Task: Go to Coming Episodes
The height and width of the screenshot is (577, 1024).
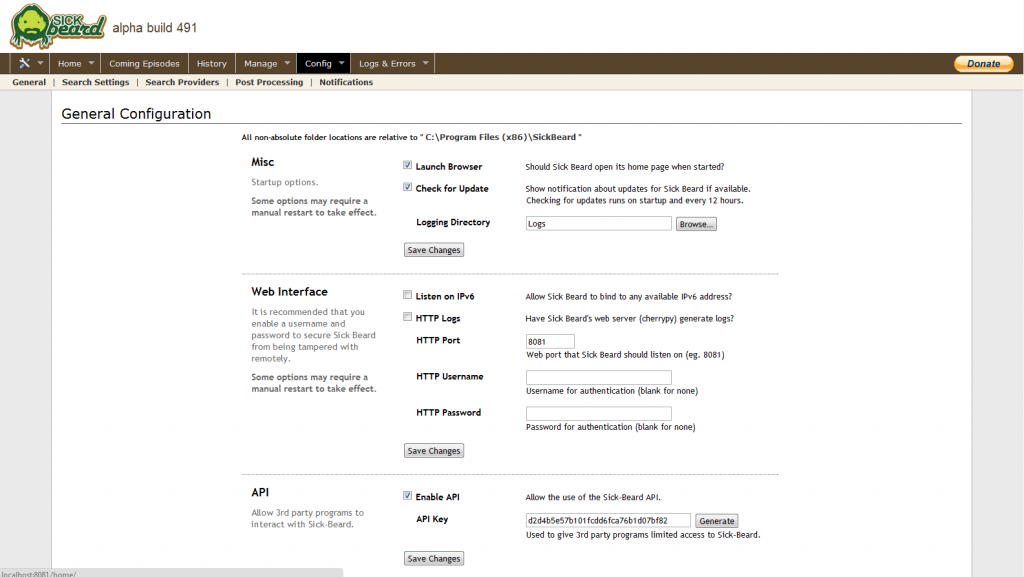Action: coord(144,63)
